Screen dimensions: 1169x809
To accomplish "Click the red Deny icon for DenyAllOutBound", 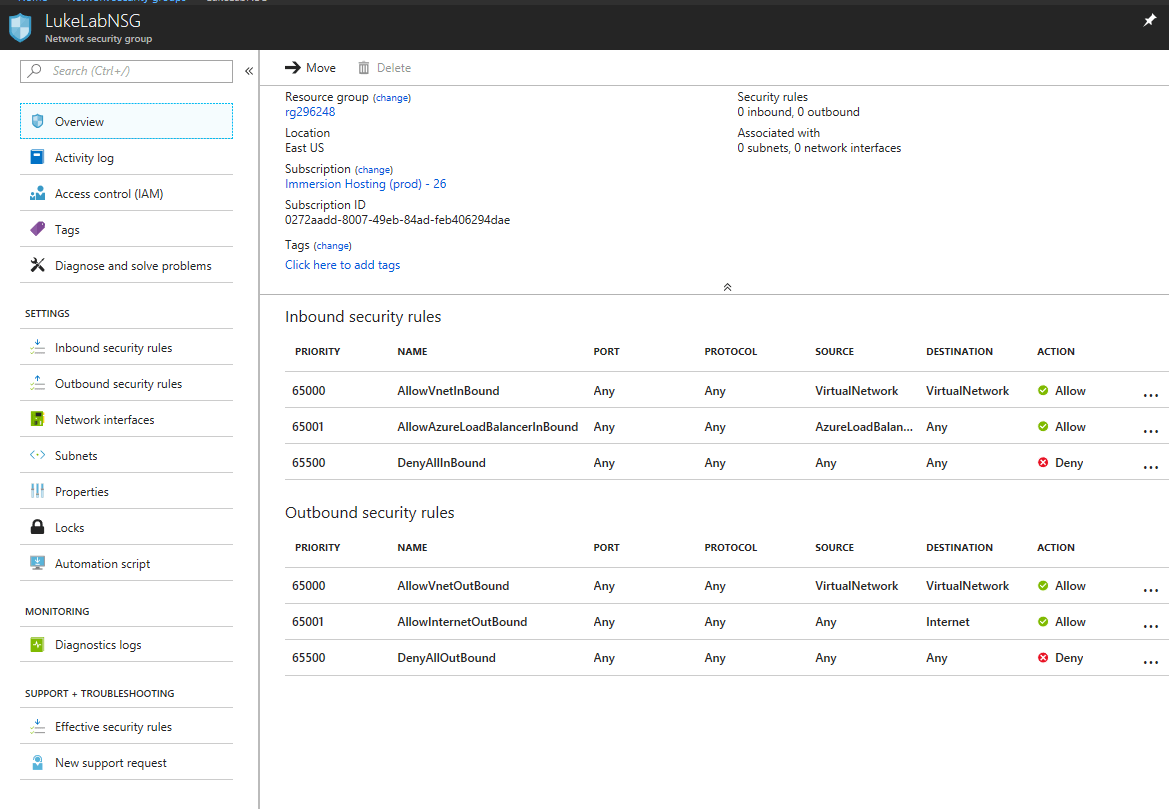I will click(x=1043, y=658).
